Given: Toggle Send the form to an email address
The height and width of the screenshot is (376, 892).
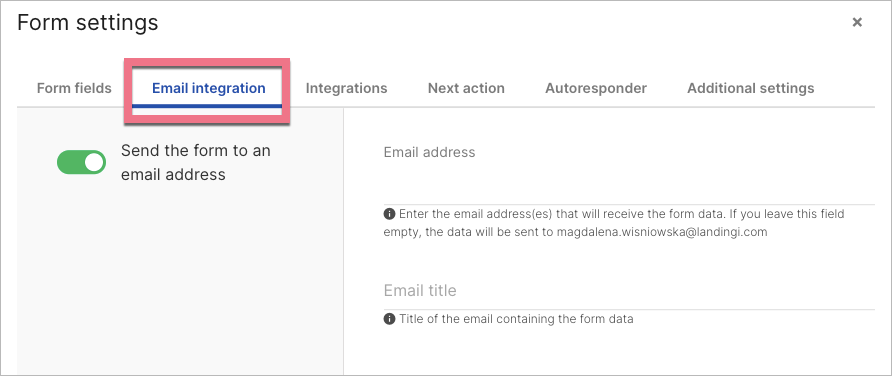Looking at the screenshot, I should point(81,162).
